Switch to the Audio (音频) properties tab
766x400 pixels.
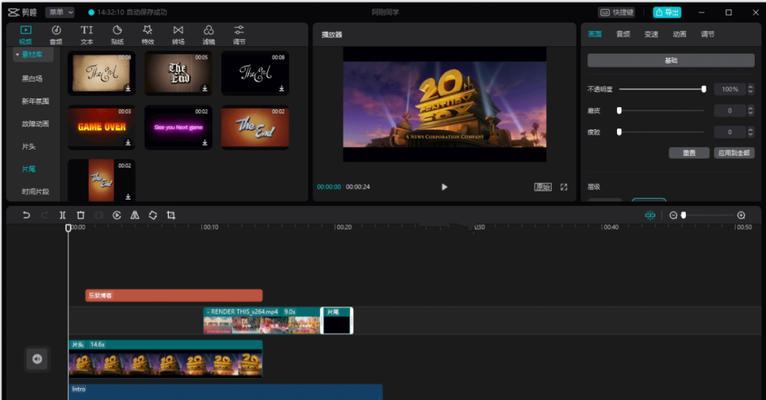tap(623, 34)
